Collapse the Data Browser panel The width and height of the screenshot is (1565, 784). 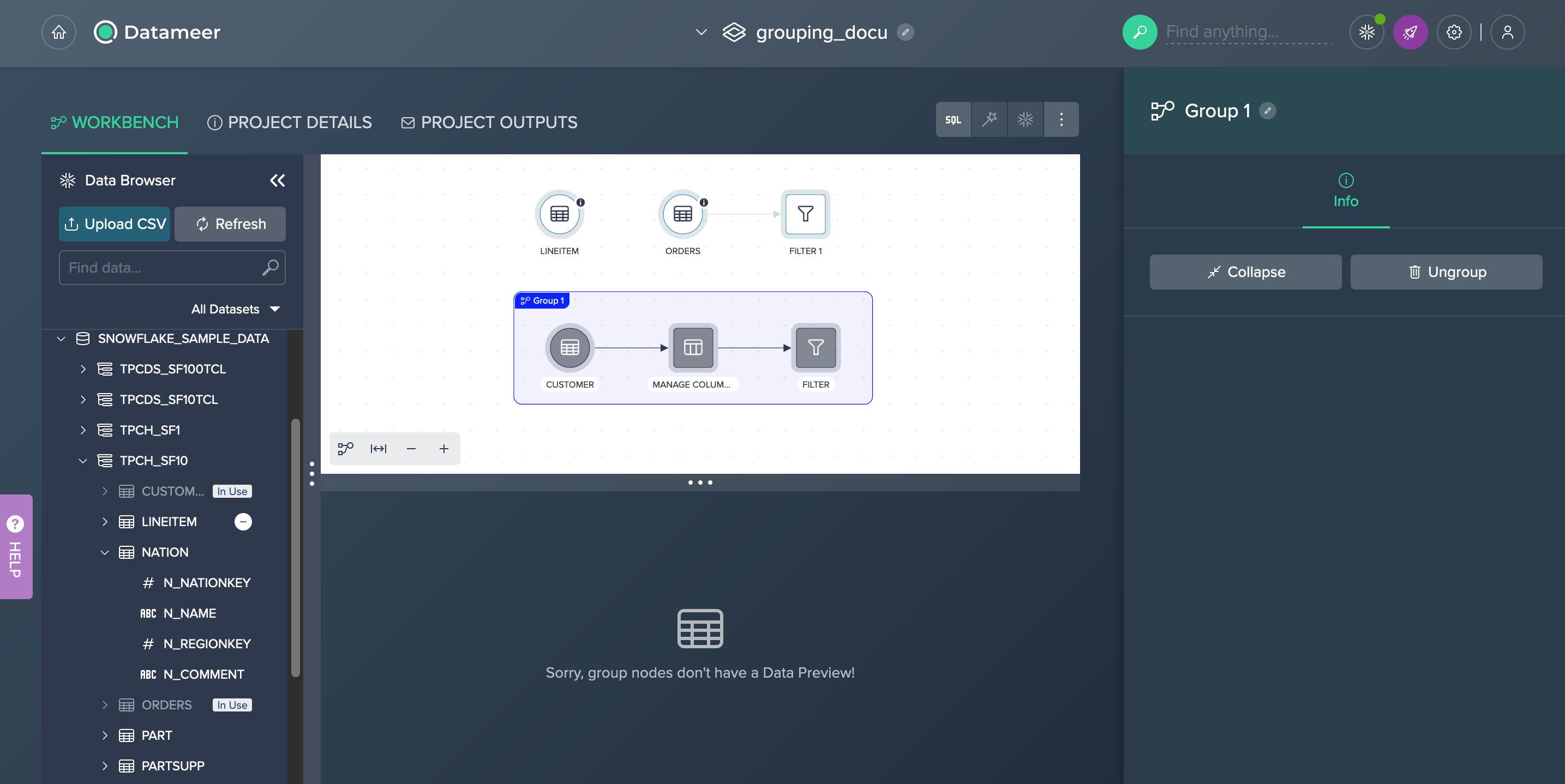coord(277,180)
